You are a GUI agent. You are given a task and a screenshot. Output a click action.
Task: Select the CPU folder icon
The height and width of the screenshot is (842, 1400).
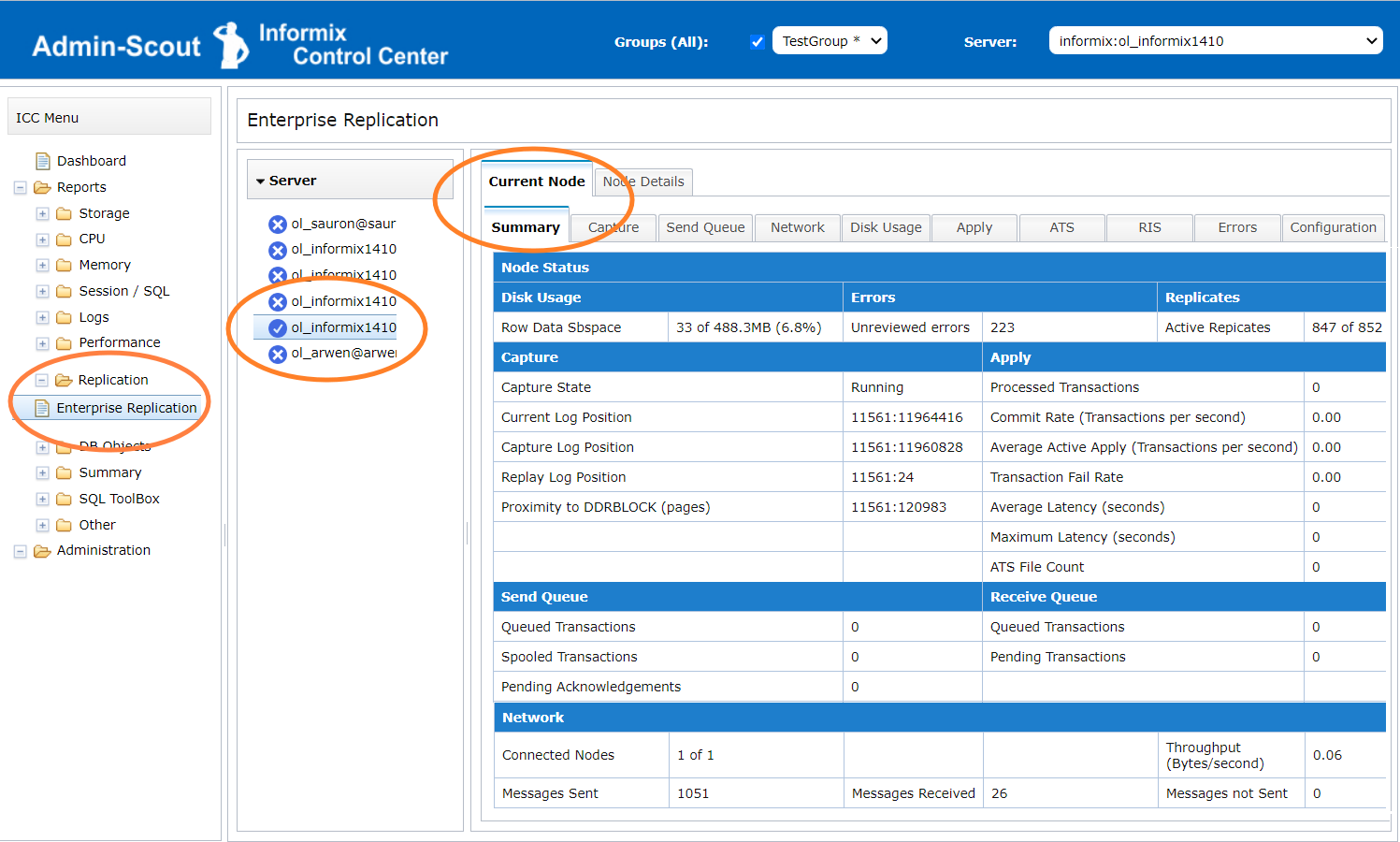click(x=64, y=240)
